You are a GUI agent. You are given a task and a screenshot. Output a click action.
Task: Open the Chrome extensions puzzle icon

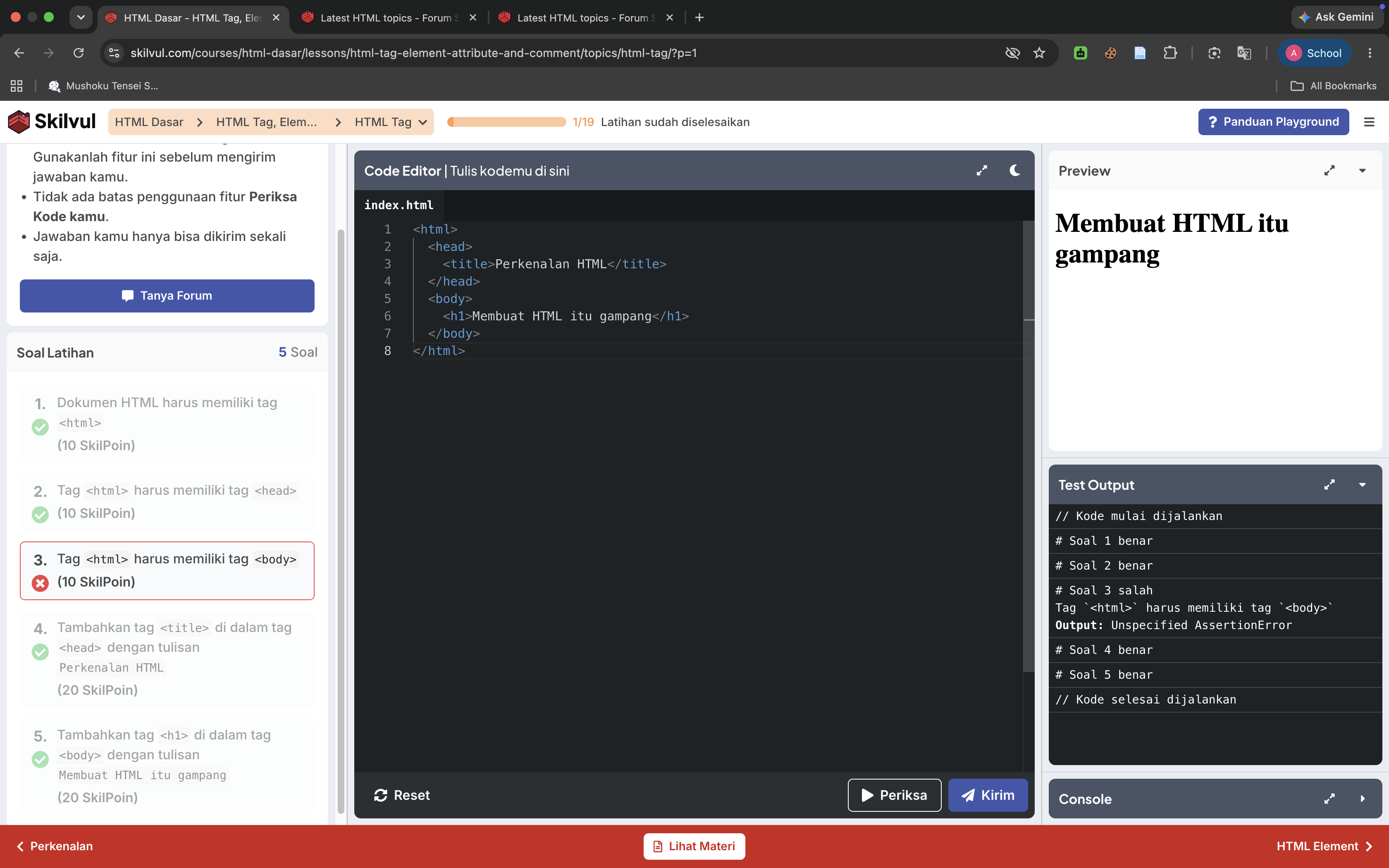tap(1170, 53)
